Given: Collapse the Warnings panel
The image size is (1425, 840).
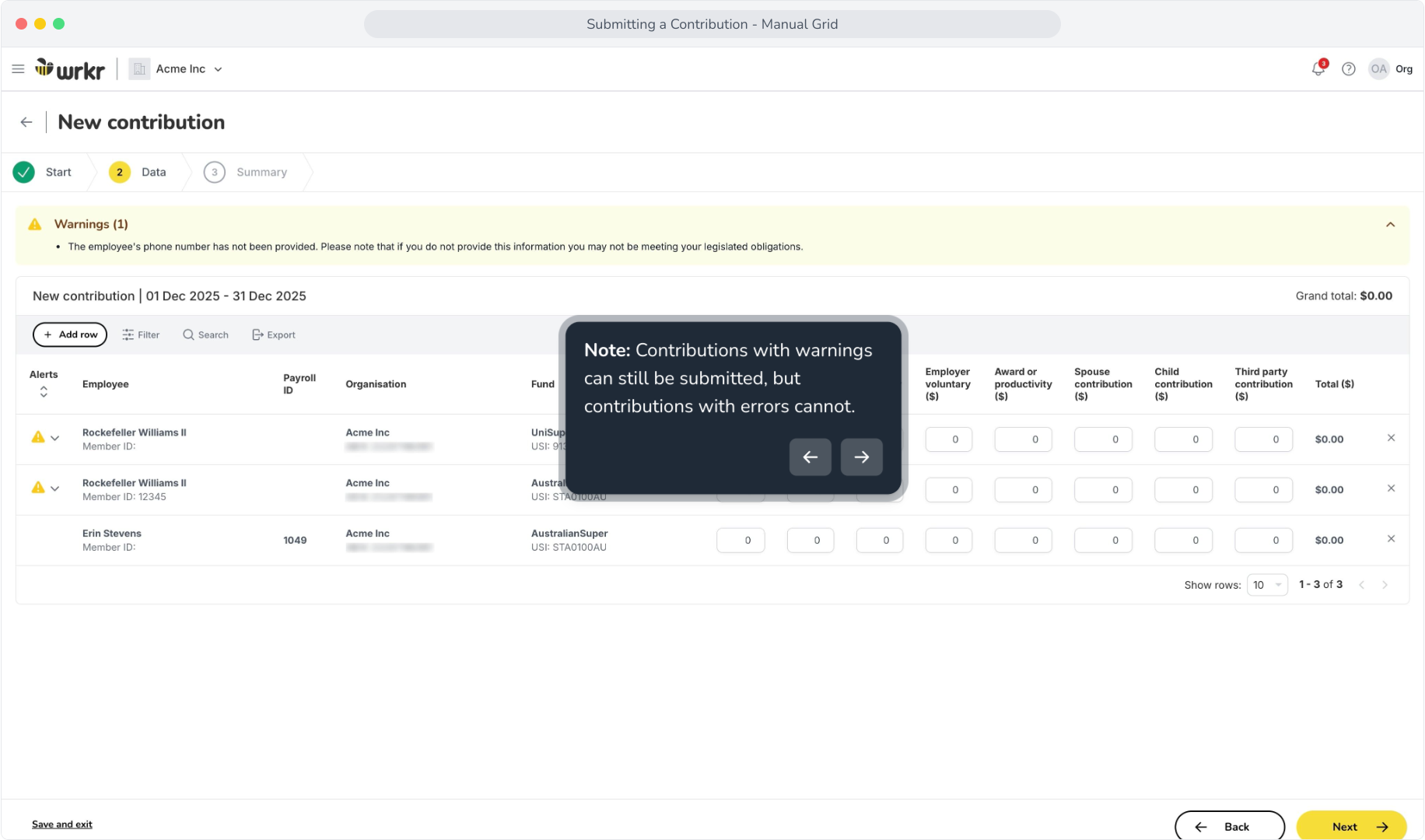Looking at the screenshot, I should [x=1391, y=225].
